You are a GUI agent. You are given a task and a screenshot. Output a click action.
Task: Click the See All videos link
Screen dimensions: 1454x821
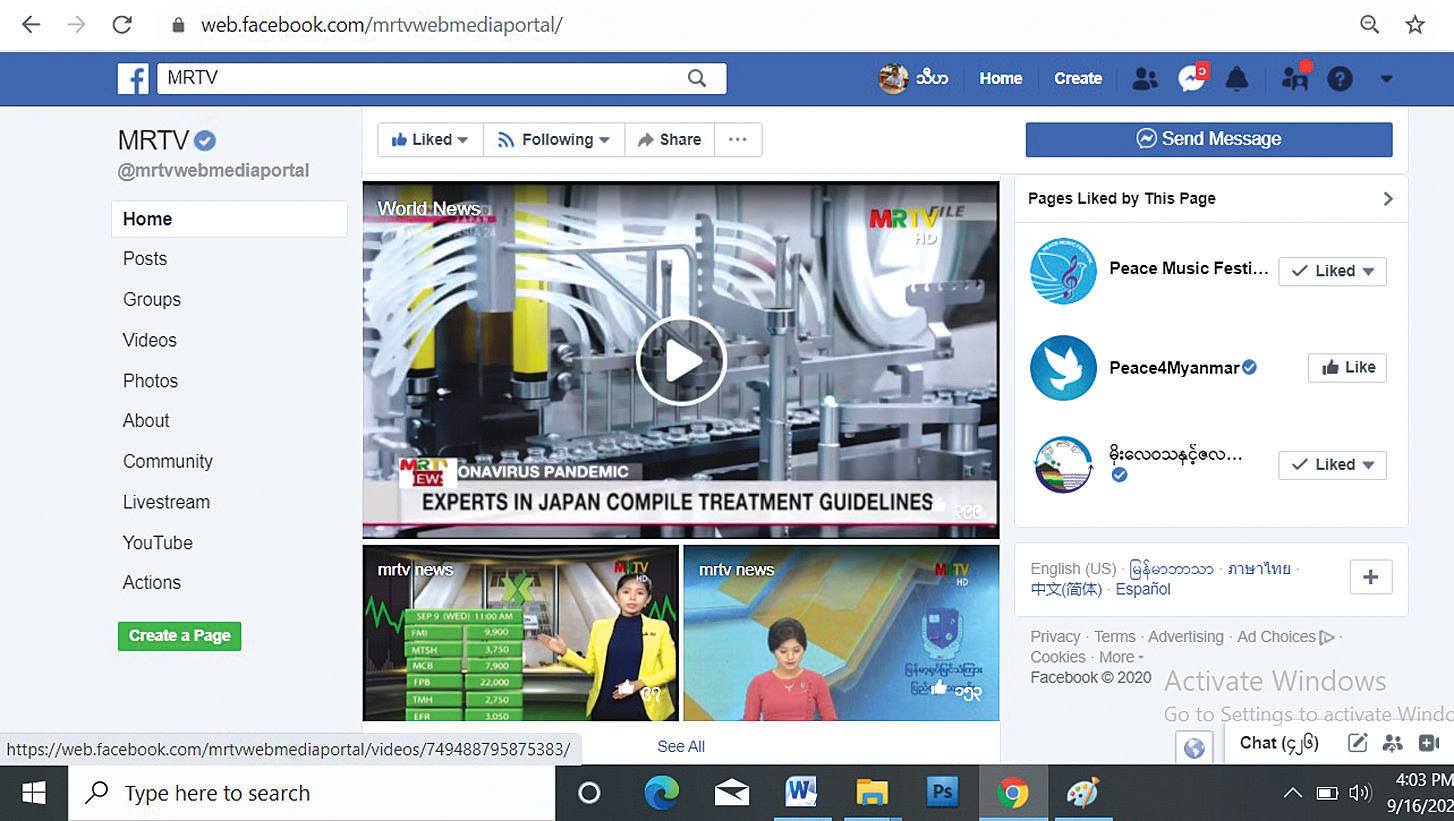click(x=681, y=746)
